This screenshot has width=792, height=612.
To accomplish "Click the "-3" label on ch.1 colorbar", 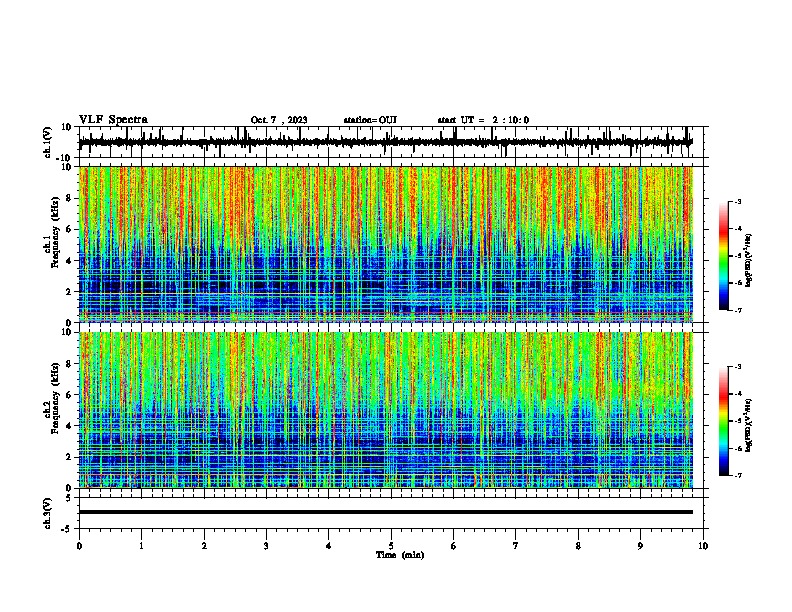I will [737, 201].
